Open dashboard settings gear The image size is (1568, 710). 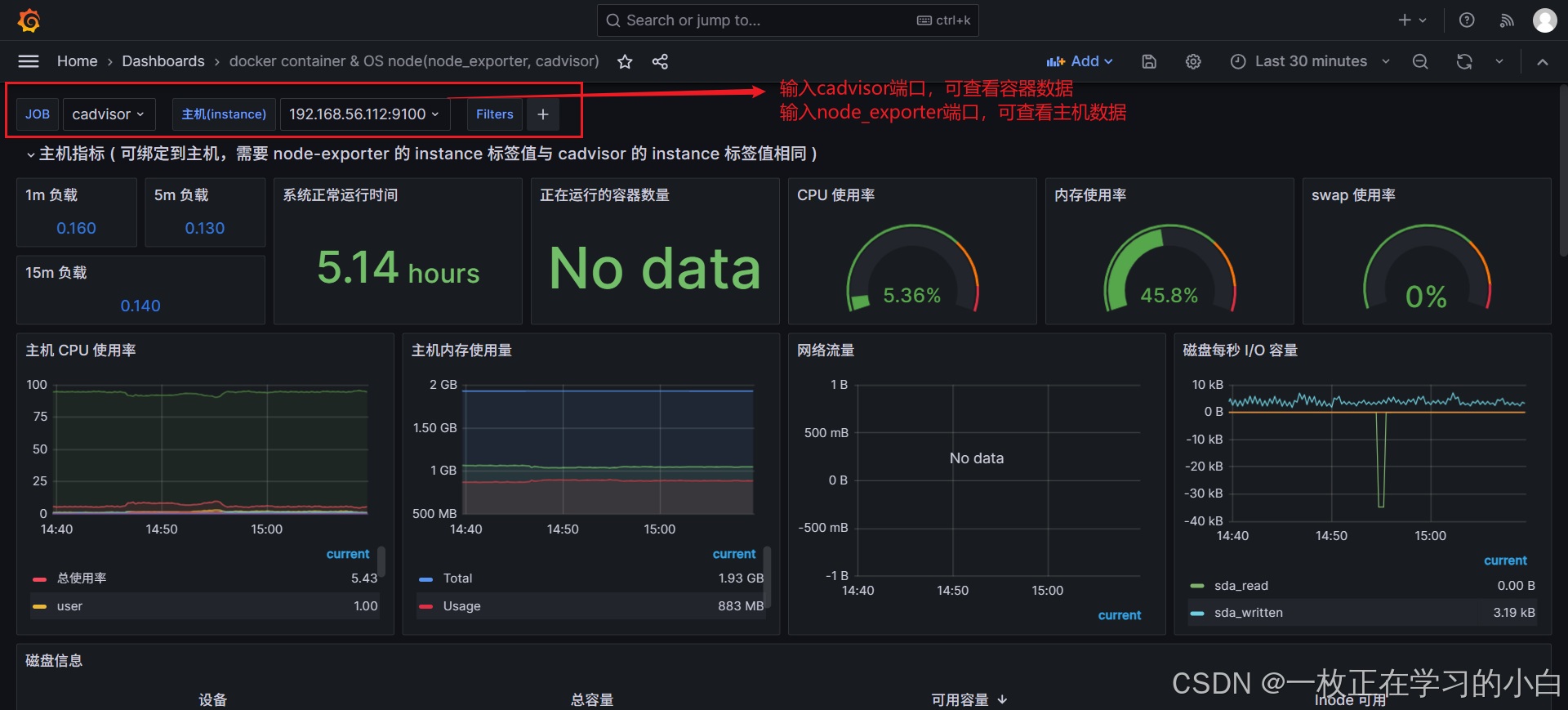tap(1193, 61)
